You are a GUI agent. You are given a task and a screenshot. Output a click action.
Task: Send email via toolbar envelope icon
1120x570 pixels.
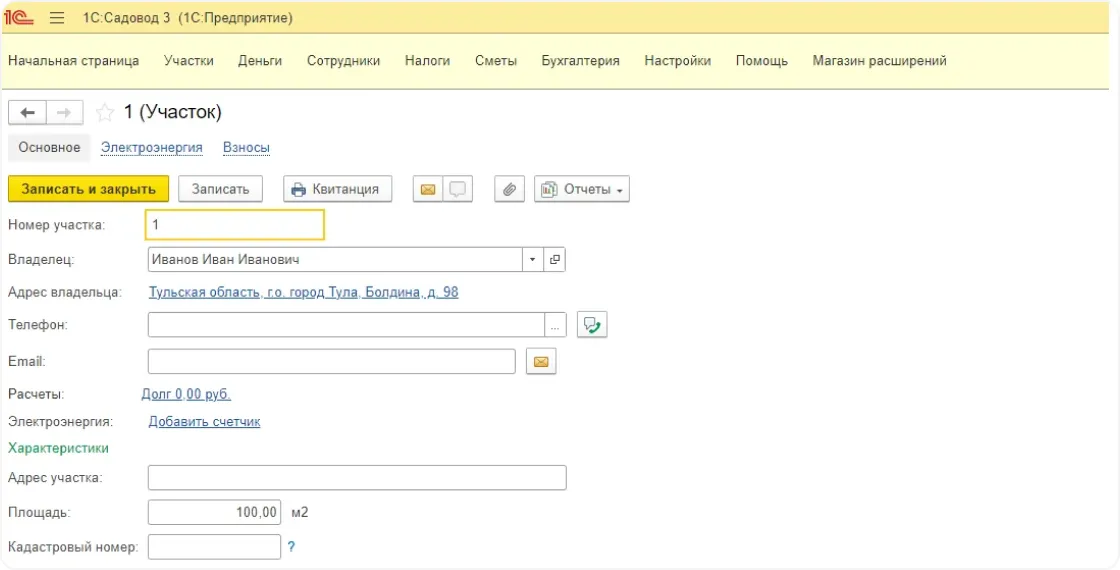[428, 189]
